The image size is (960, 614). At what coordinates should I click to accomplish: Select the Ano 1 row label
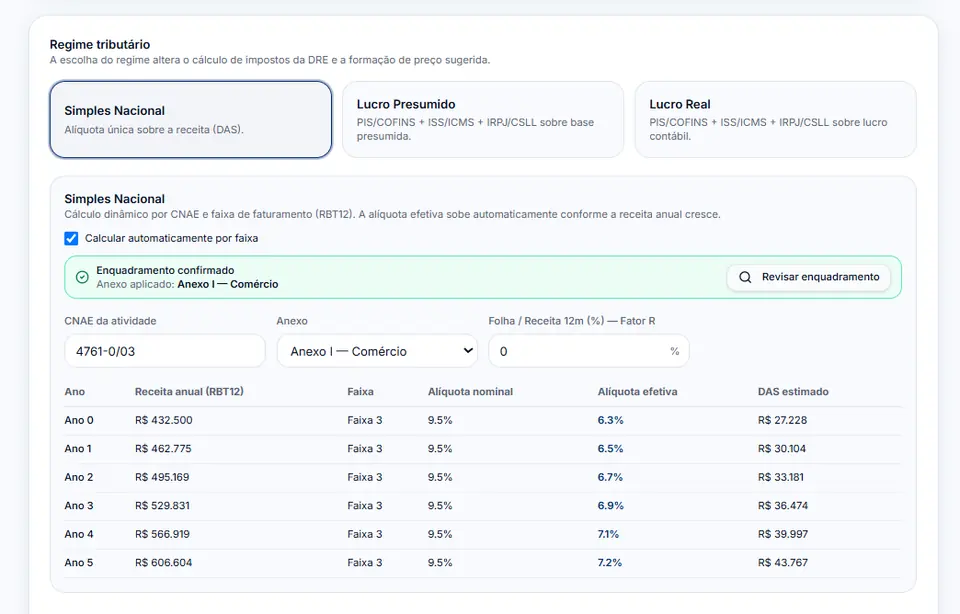pos(78,449)
